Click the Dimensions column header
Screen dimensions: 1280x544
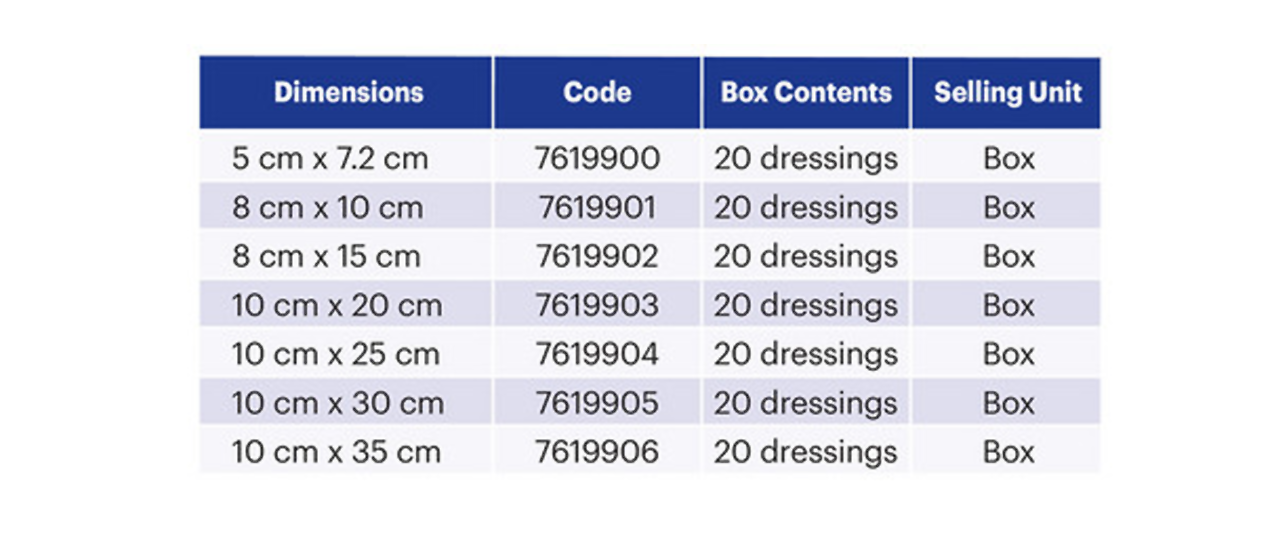point(348,93)
